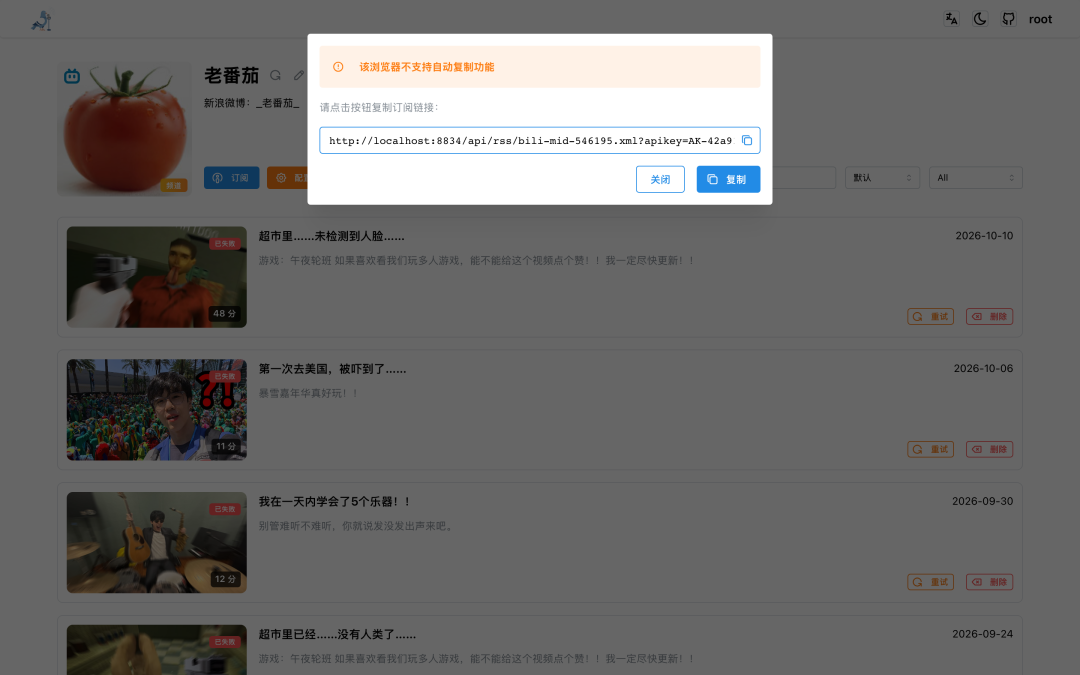Click the date 2026-10-06
Screen dimensions: 1080x675
983,368
